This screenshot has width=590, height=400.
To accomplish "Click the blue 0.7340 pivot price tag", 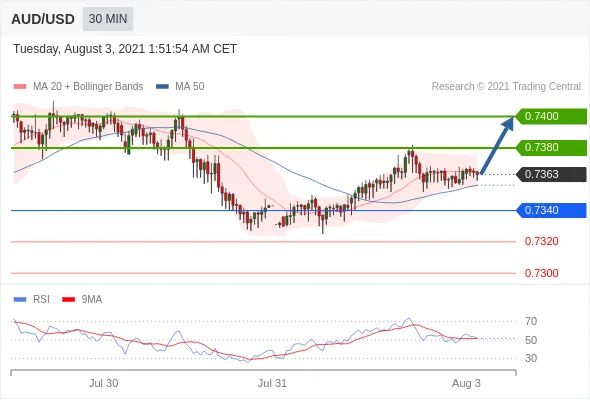I will (551, 210).
